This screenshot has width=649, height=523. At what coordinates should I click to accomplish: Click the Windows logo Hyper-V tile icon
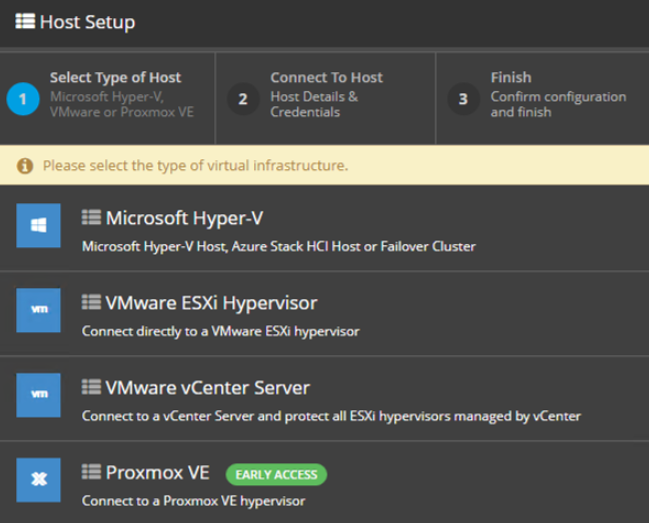(x=38, y=226)
